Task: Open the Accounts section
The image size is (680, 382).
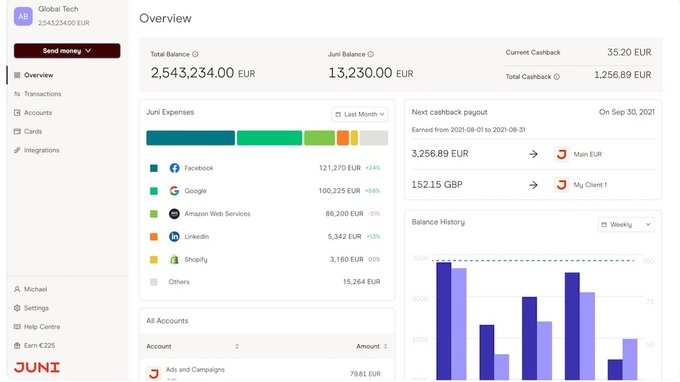Action: tap(38, 112)
